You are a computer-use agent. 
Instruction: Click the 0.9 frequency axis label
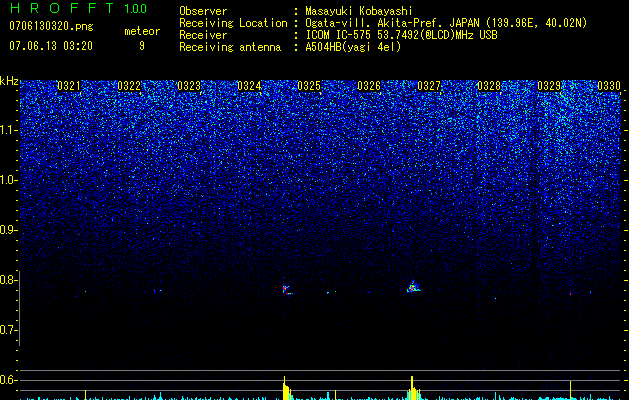coord(8,230)
